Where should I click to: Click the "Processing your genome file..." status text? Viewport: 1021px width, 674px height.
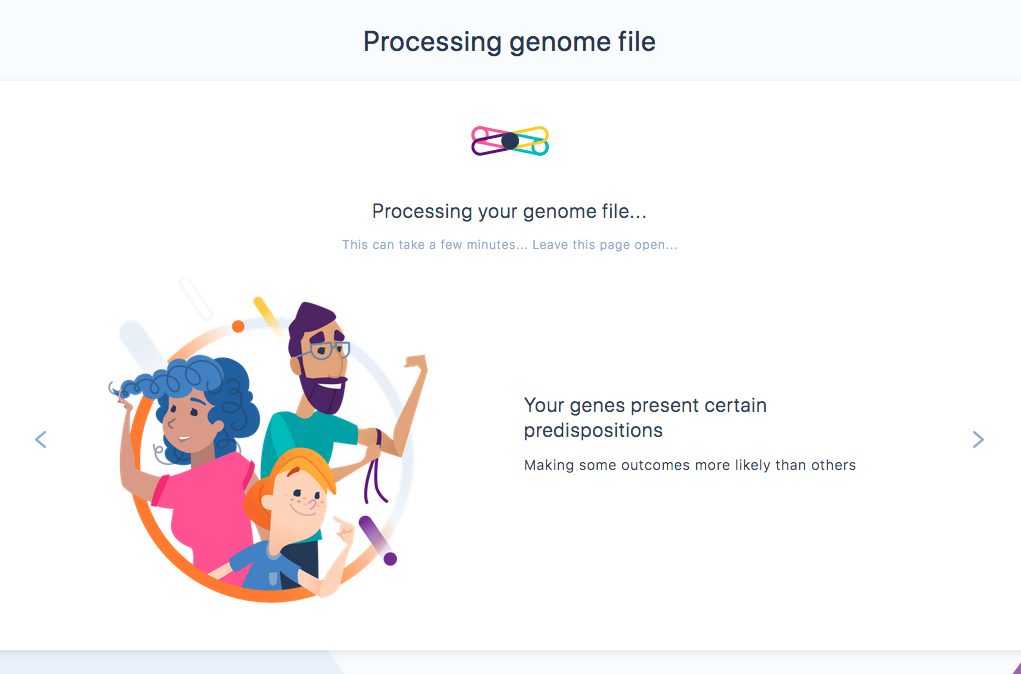[509, 211]
